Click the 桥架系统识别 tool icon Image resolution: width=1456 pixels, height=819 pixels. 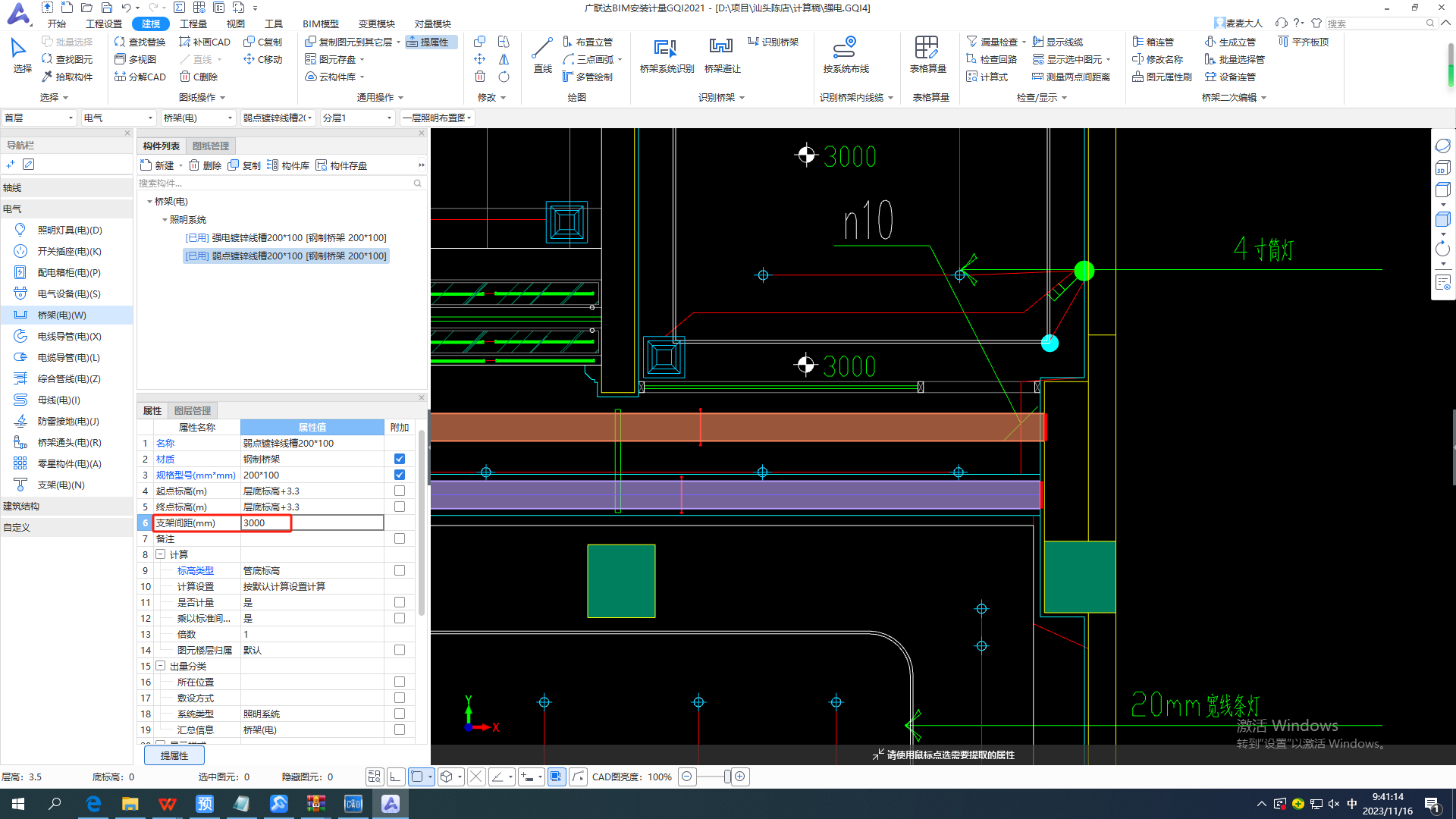click(x=666, y=55)
